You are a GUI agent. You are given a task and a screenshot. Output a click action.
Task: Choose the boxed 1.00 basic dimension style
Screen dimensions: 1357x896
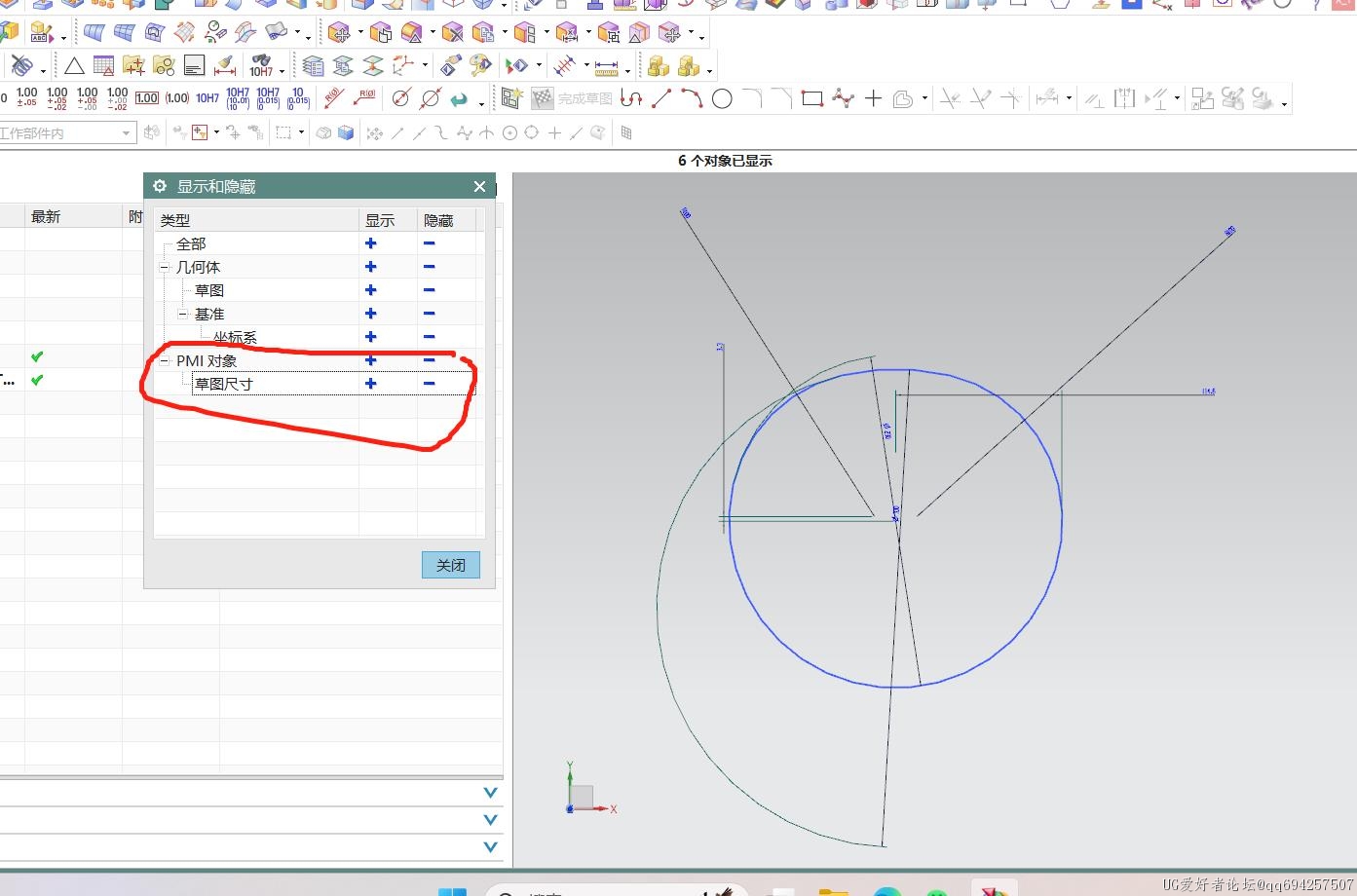[x=147, y=98]
